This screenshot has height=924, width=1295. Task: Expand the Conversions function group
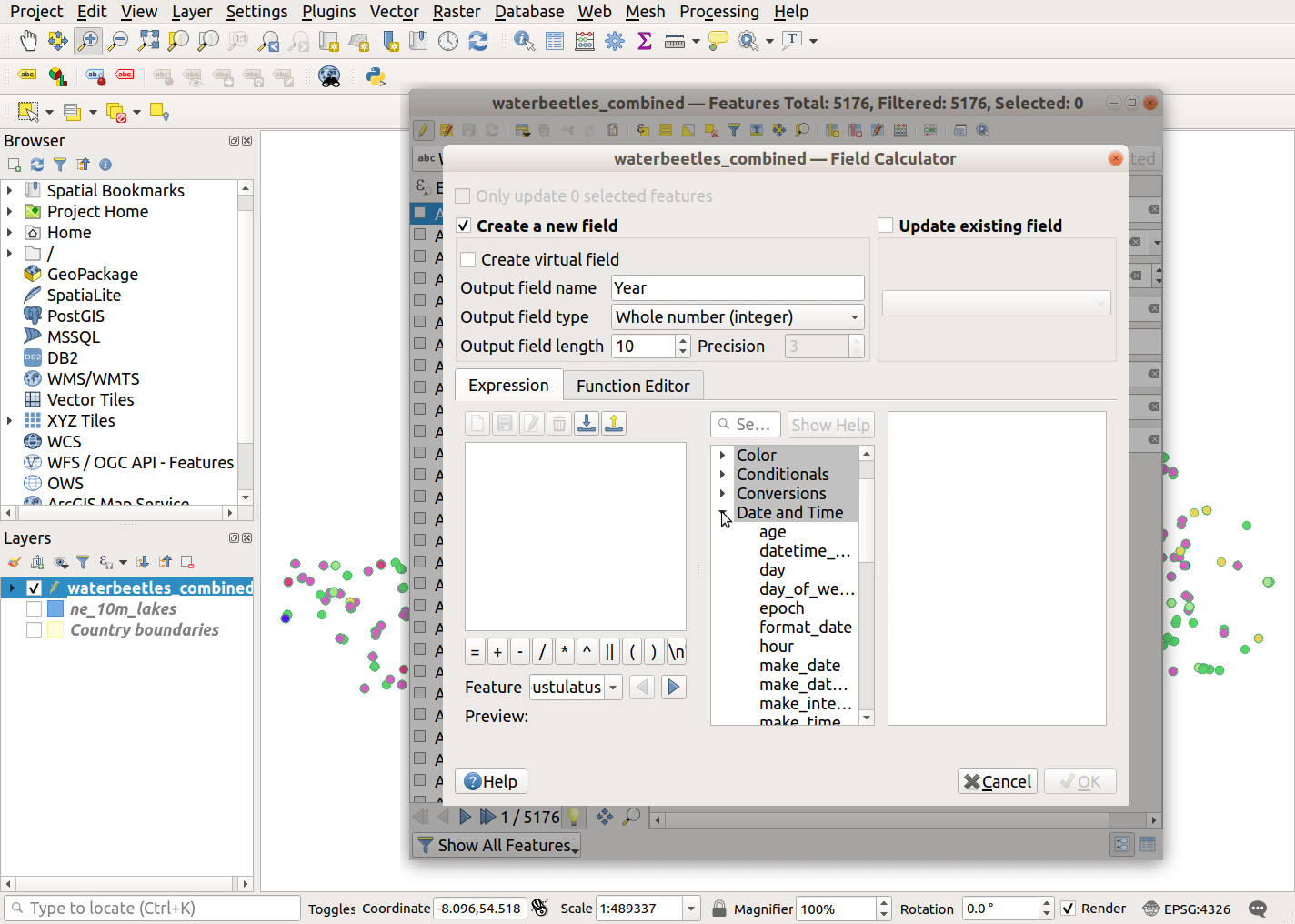coord(723,493)
